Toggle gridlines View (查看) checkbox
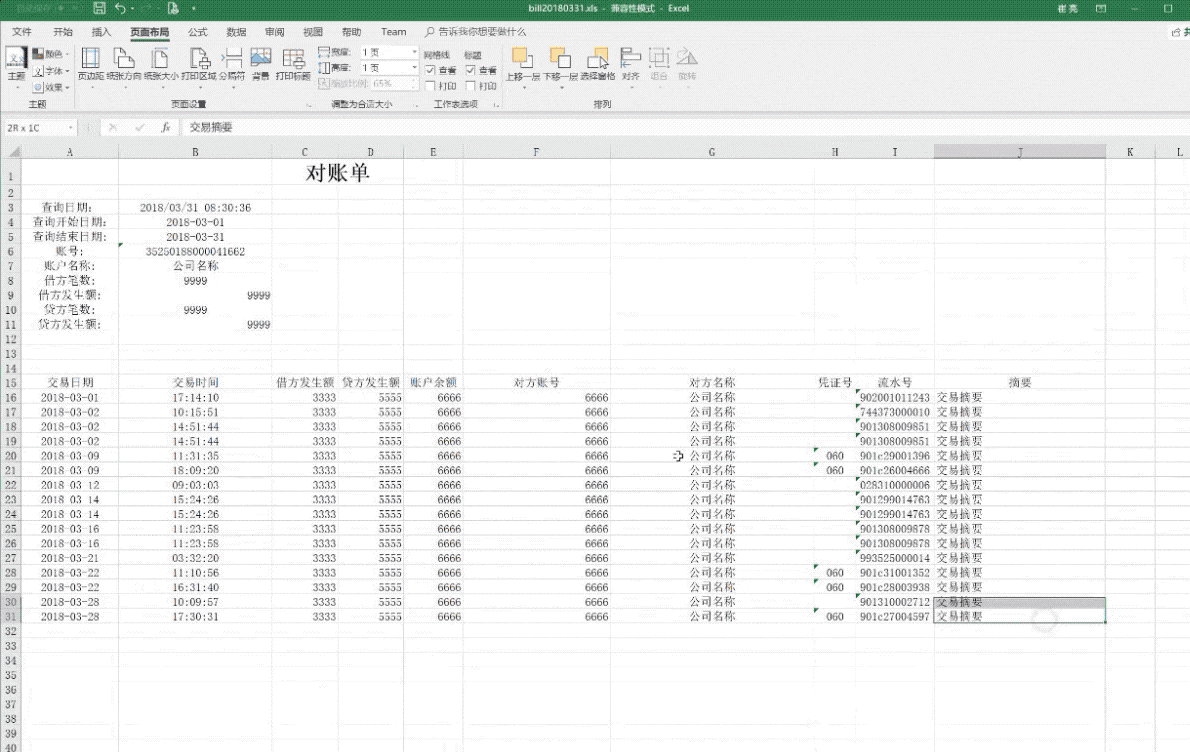 pos(430,71)
